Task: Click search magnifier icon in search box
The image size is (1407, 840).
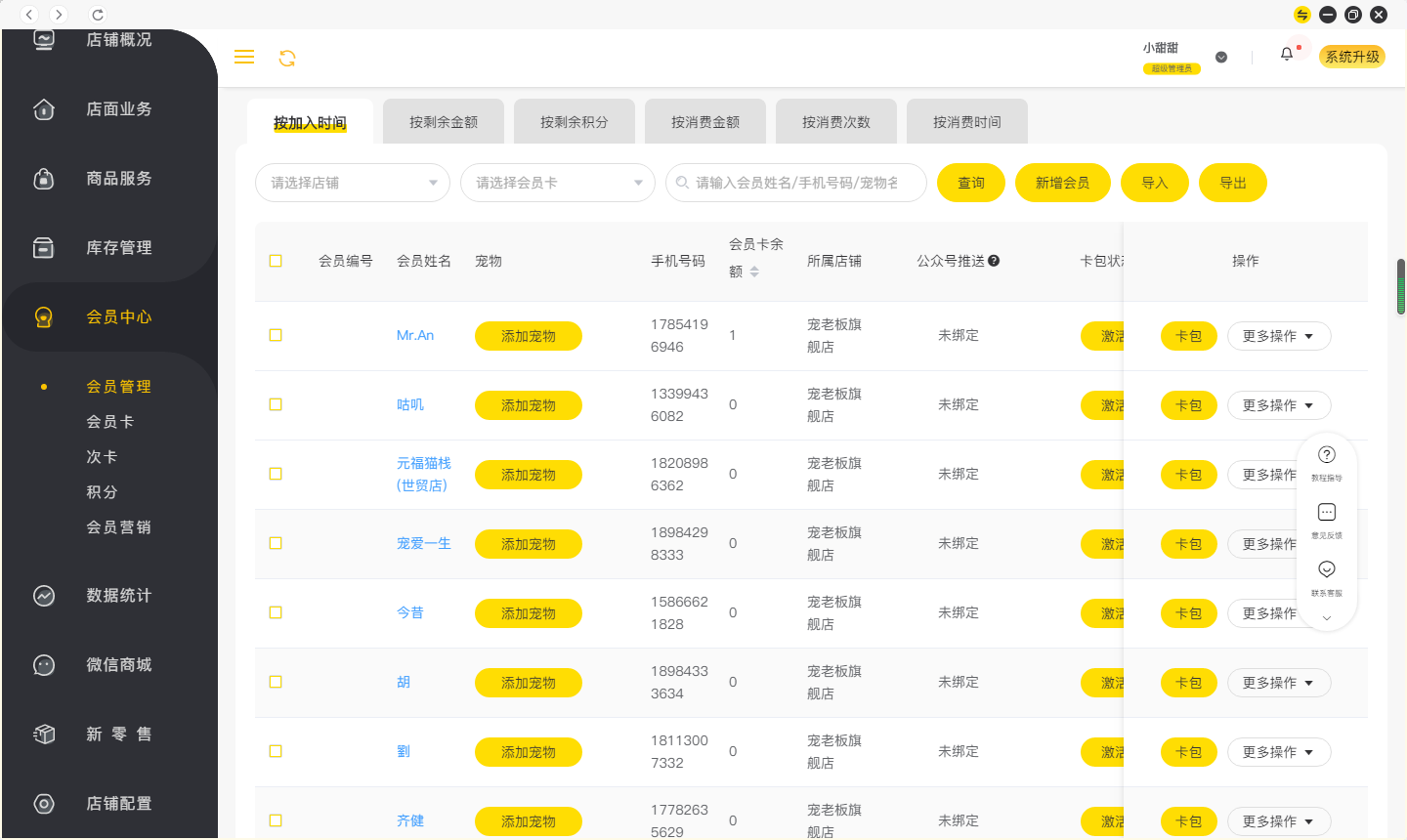Action: pos(681,183)
